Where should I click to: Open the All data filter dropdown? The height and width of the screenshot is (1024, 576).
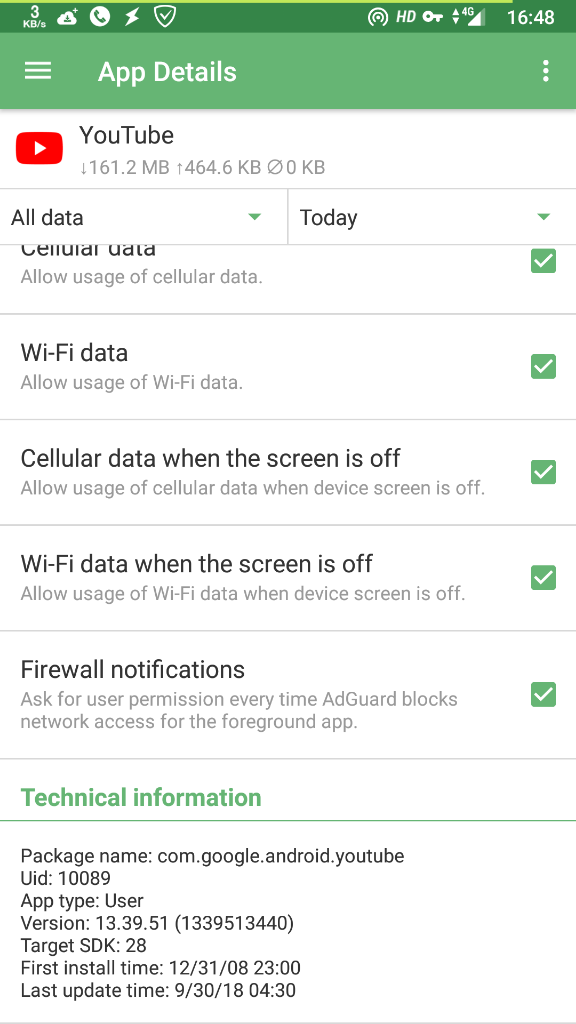coord(144,217)
